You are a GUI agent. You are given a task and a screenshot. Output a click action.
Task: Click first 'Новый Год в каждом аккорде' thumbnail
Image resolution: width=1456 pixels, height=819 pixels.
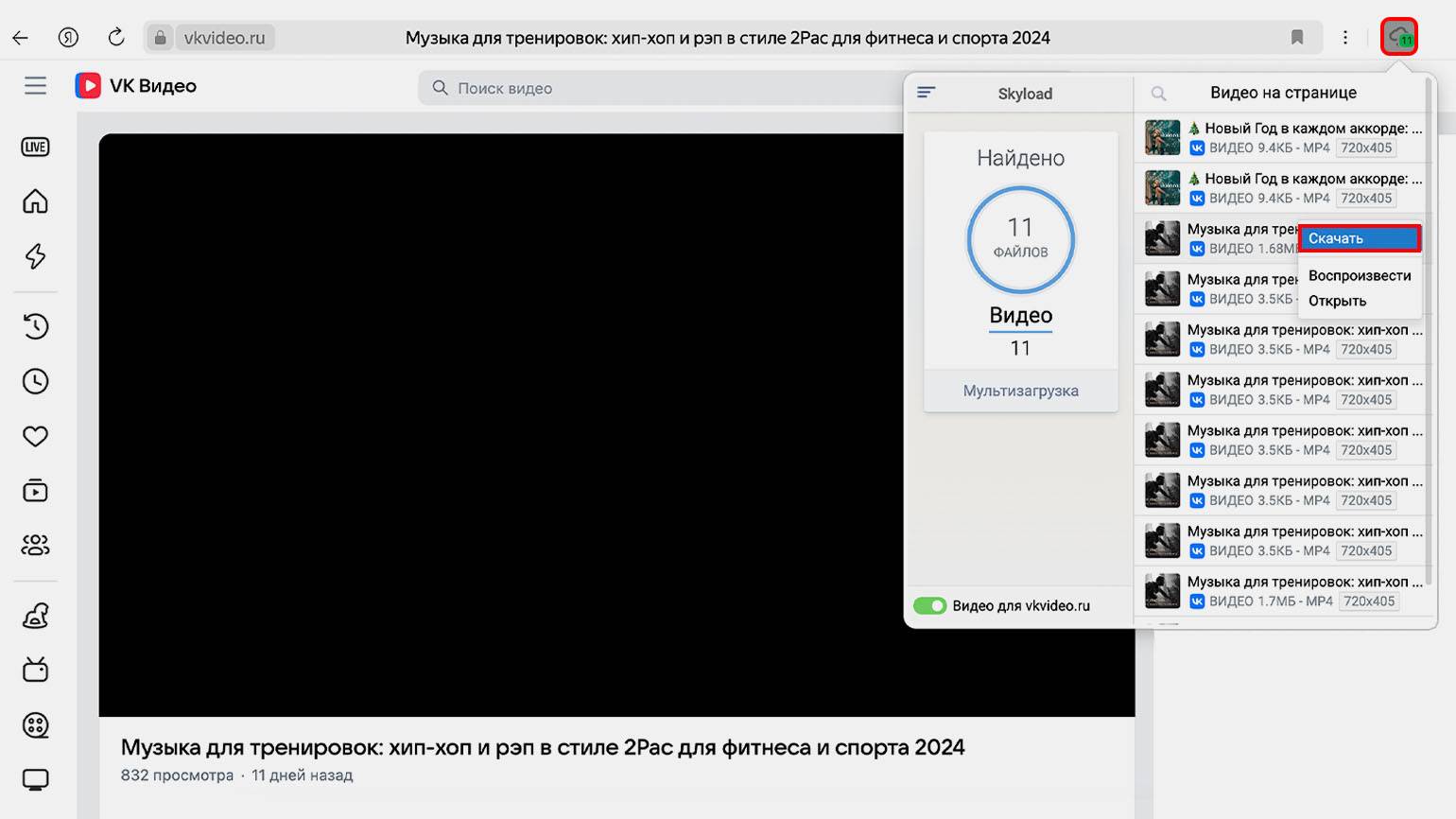click(1162, 138)
